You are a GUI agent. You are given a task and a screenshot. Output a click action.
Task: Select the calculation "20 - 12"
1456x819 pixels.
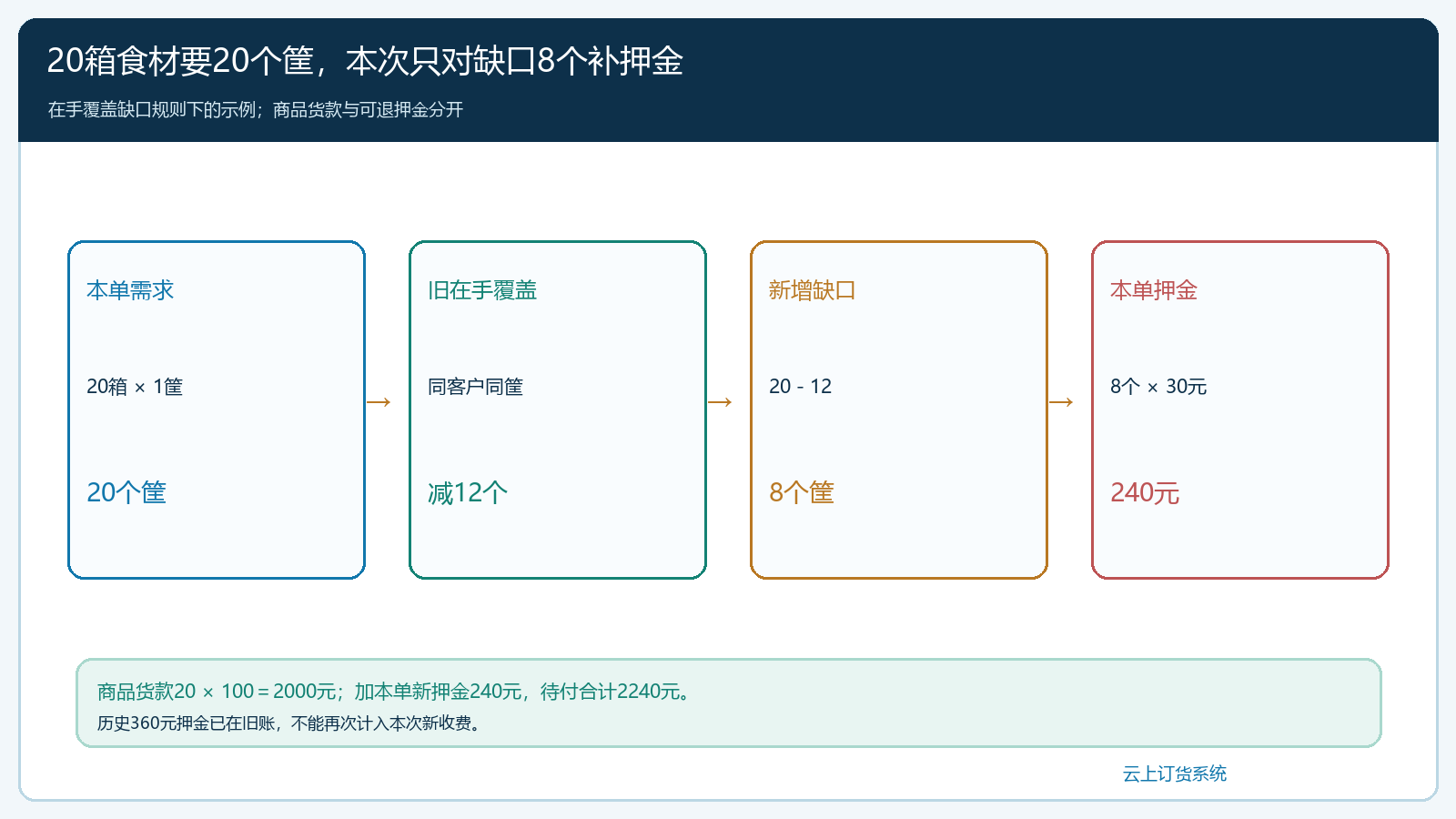pyautogui.click(x=800, y=387)
